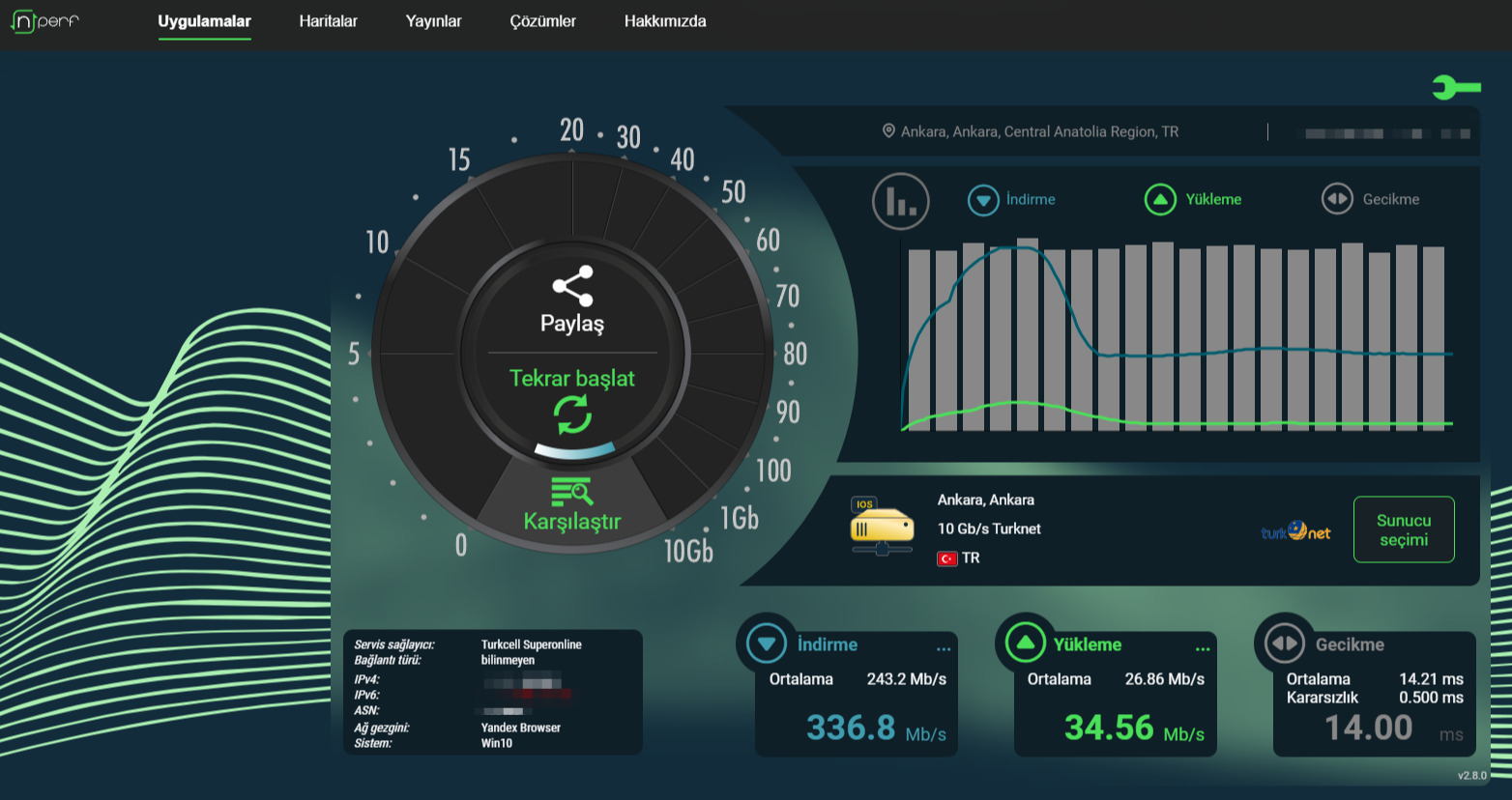Click the yellow server icon
Viewport: 1512px width, 800px height.
[x=882, y=527]
